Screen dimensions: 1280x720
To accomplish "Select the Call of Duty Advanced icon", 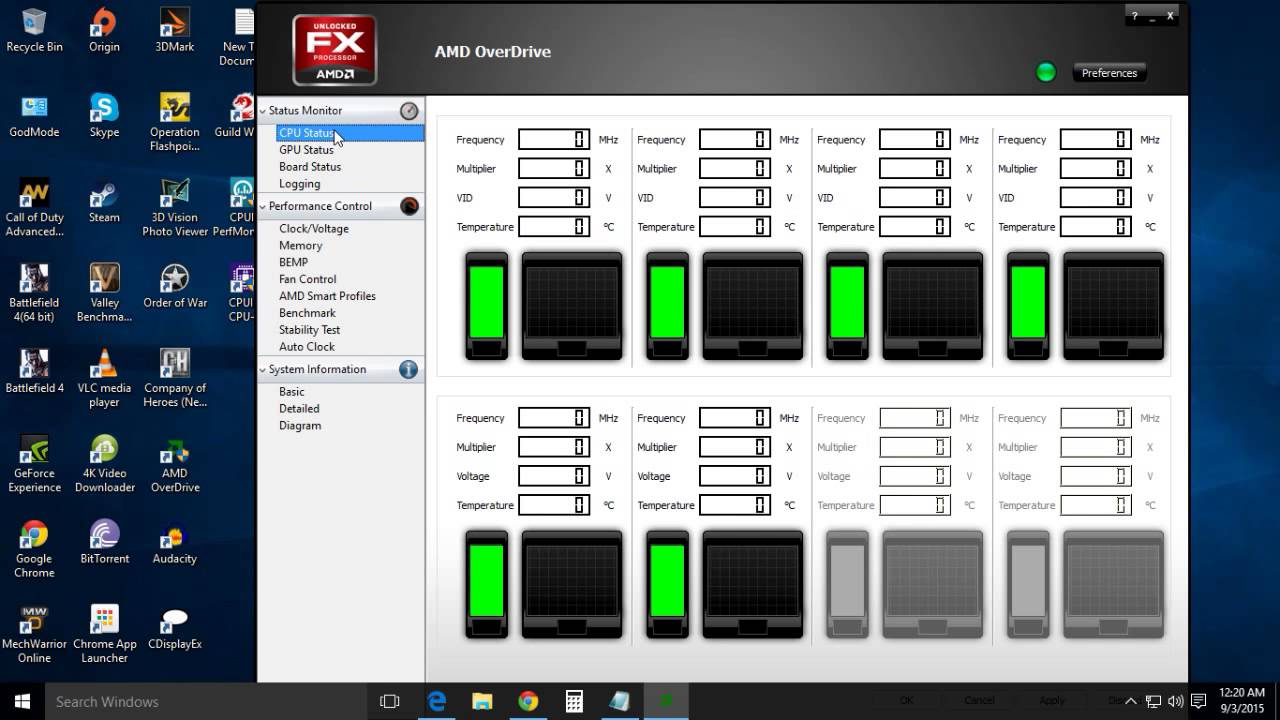I will coord(34,208).
